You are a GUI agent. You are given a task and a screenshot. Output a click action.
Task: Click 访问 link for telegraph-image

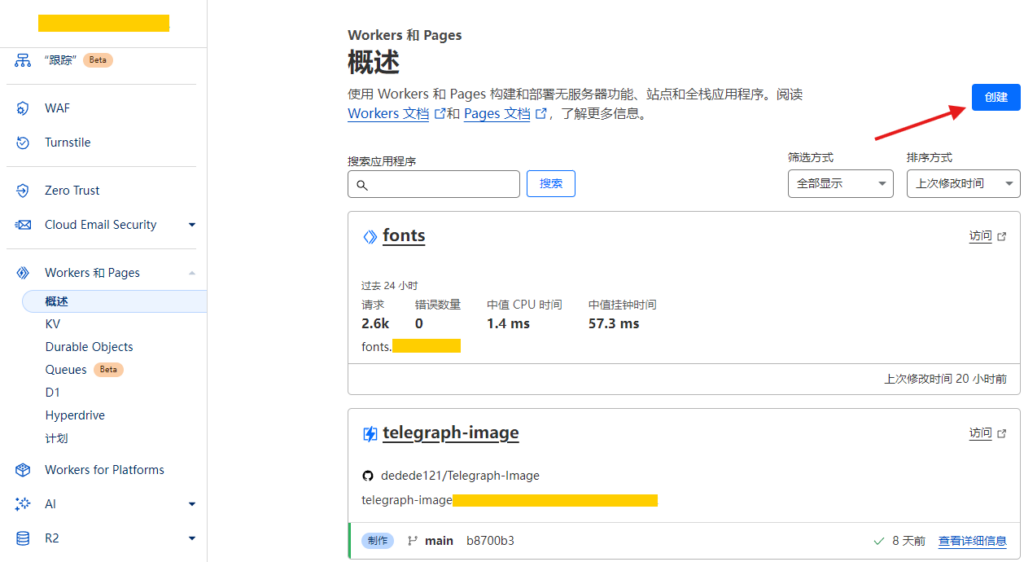(980, 433)
